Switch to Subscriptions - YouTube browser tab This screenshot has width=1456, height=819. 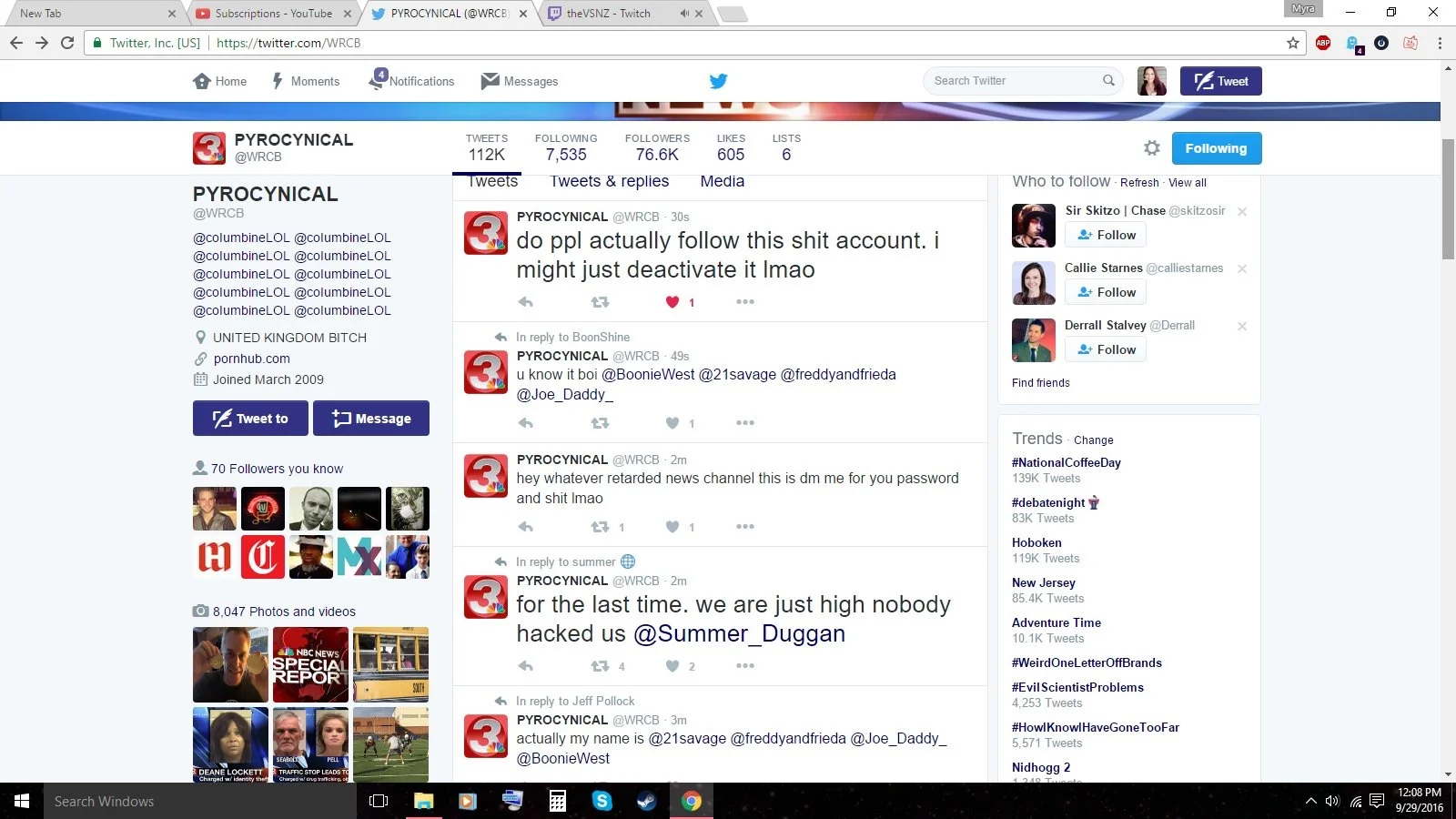[273, 14]
